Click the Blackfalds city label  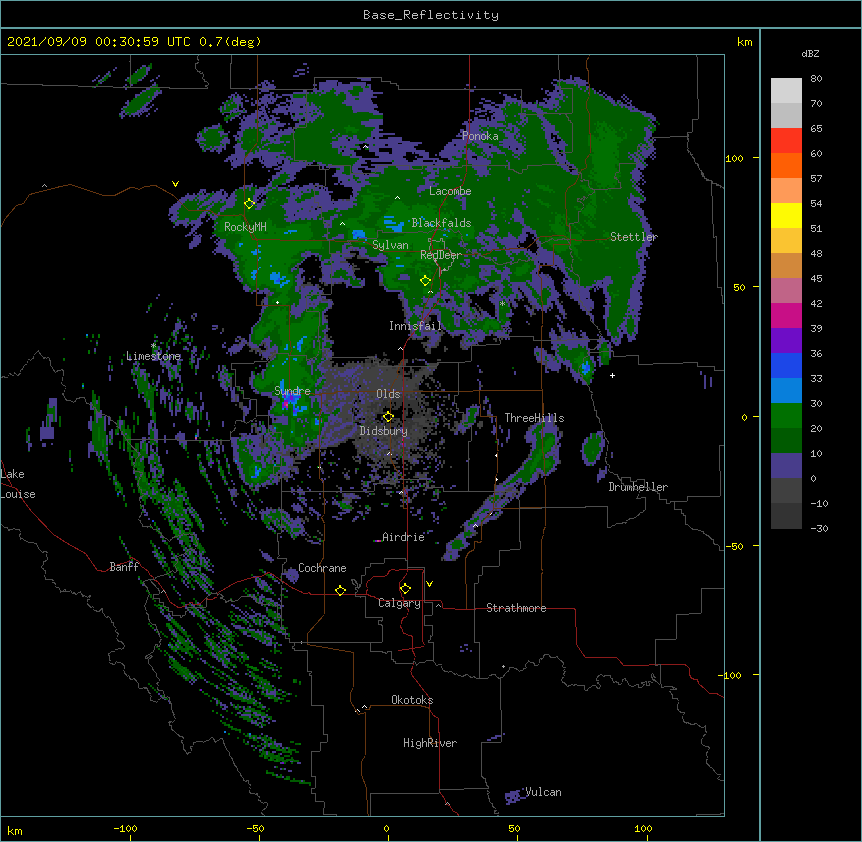[441, 223]
